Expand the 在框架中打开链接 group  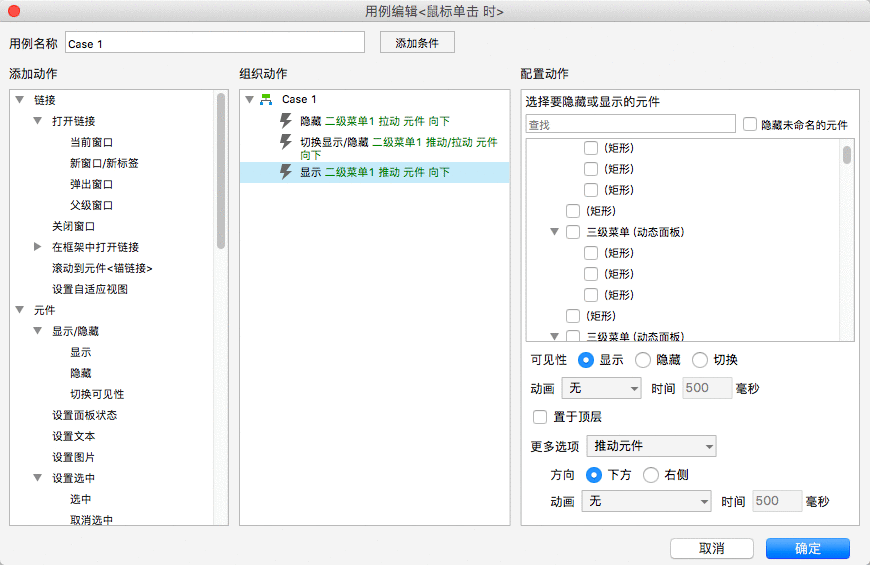click(x=38, y=246)
